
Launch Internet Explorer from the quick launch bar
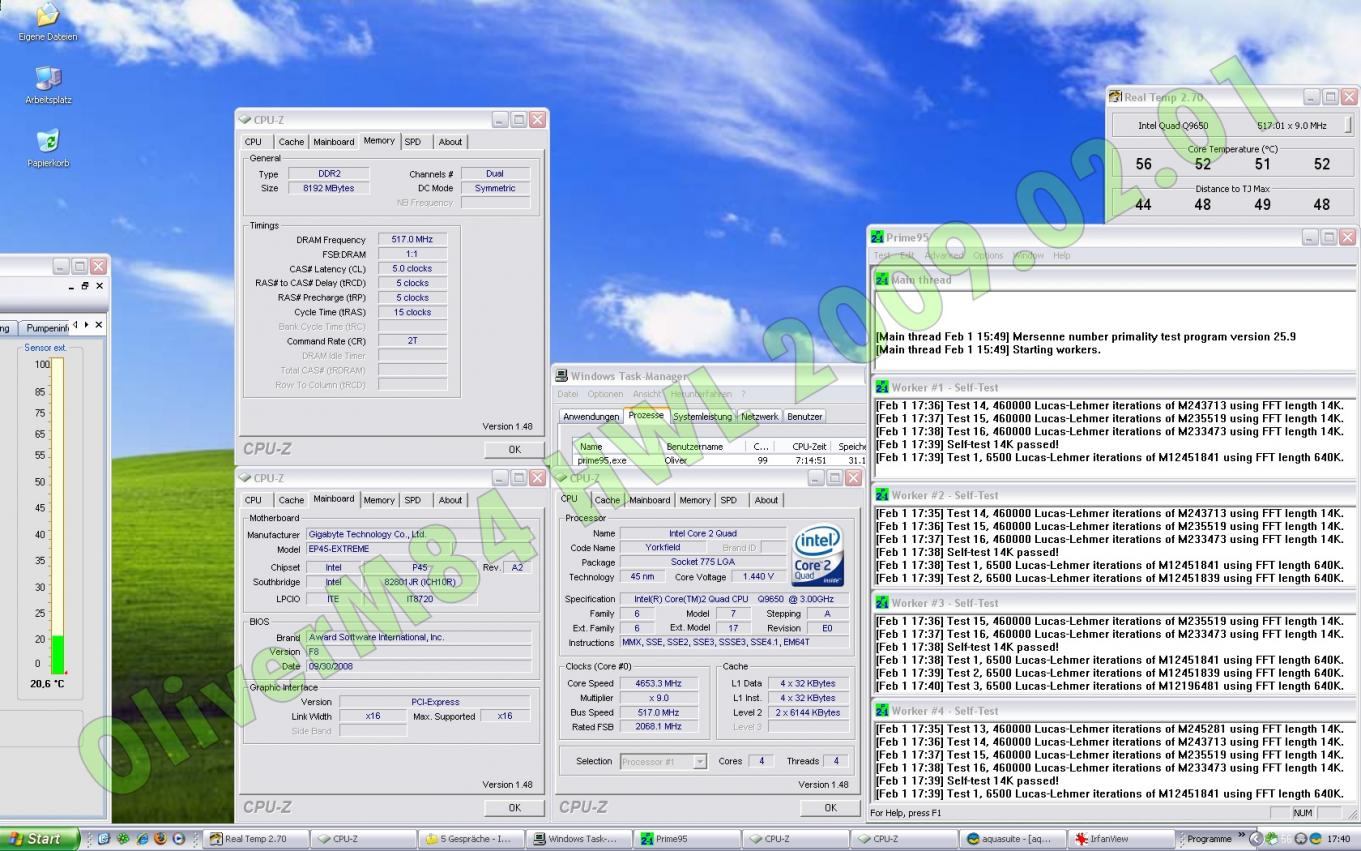point(142,839)
